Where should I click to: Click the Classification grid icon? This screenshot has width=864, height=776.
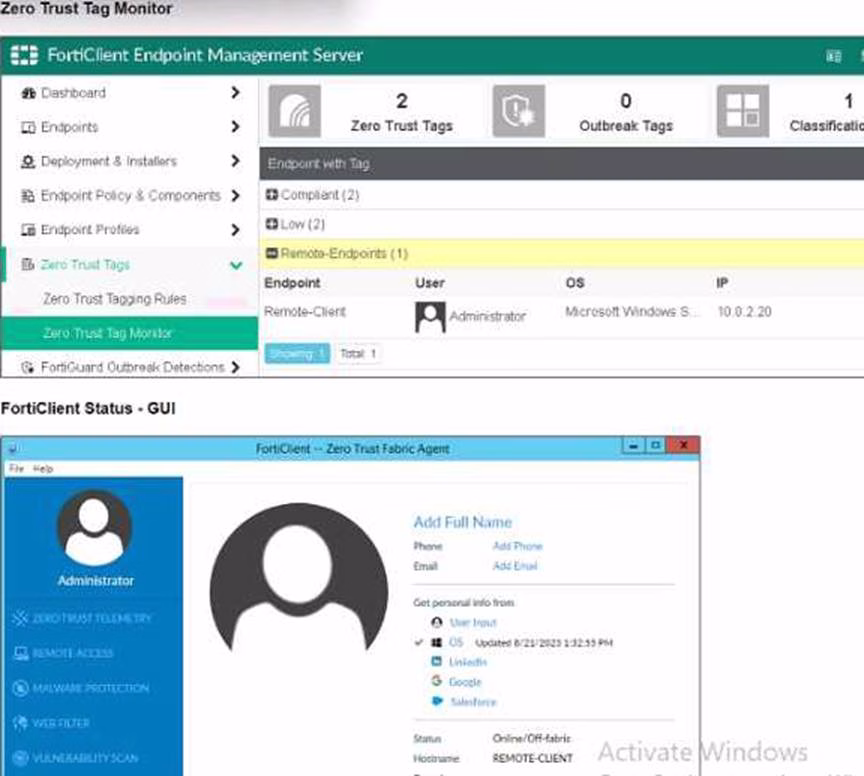(x=743, y=111)
